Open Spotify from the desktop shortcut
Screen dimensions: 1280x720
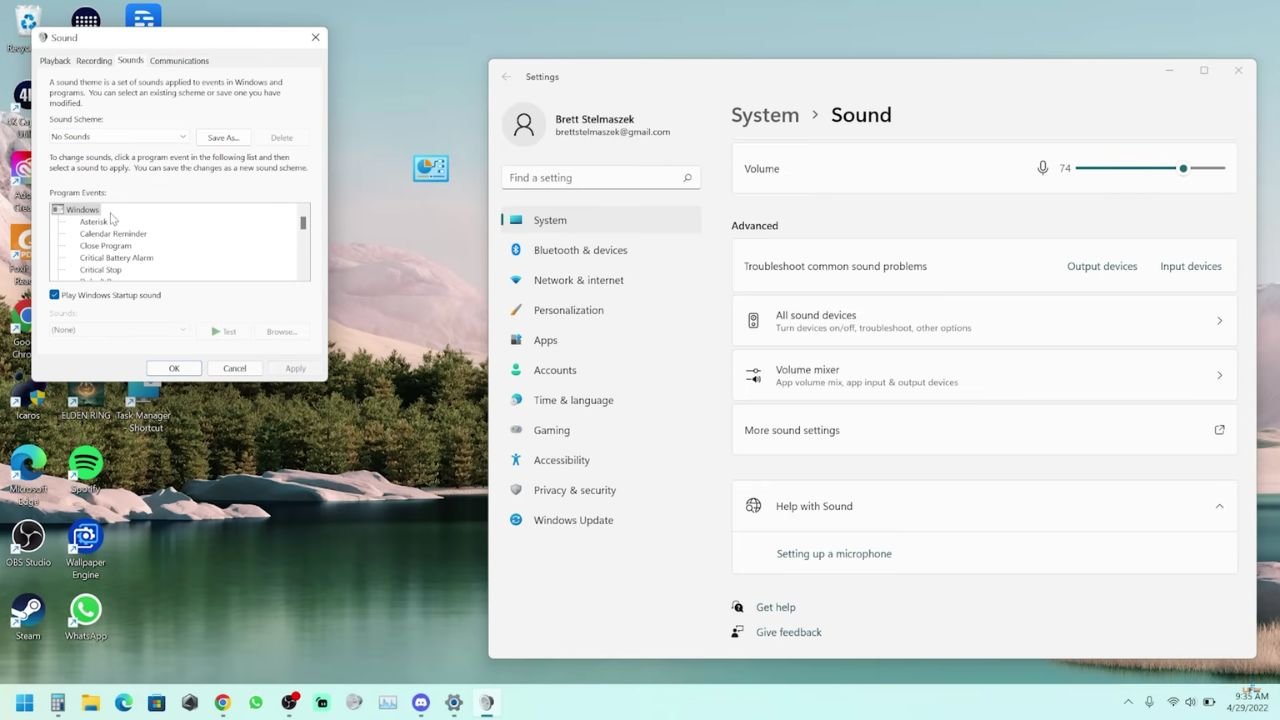click(85, 465)
